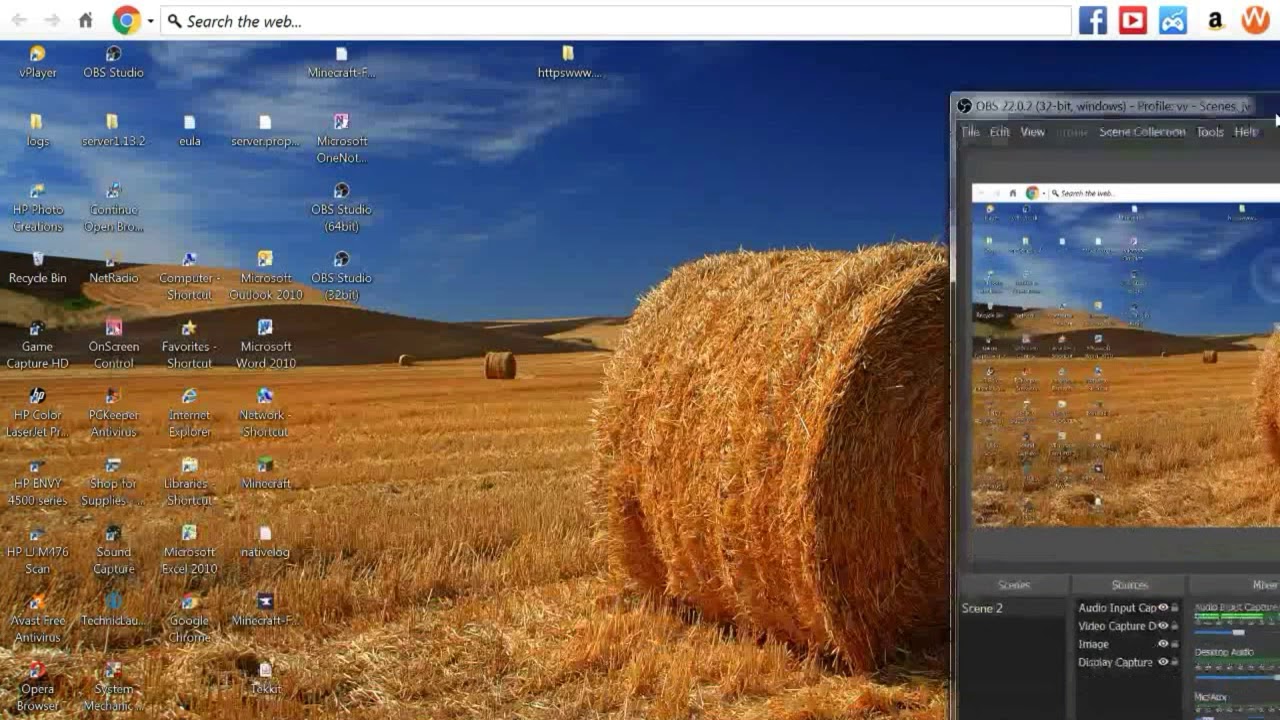Toggle visibility of Audio Input Capture source
Image resolution: width=1280 pixels, height=720 pixels.
tap(1162, 608)
